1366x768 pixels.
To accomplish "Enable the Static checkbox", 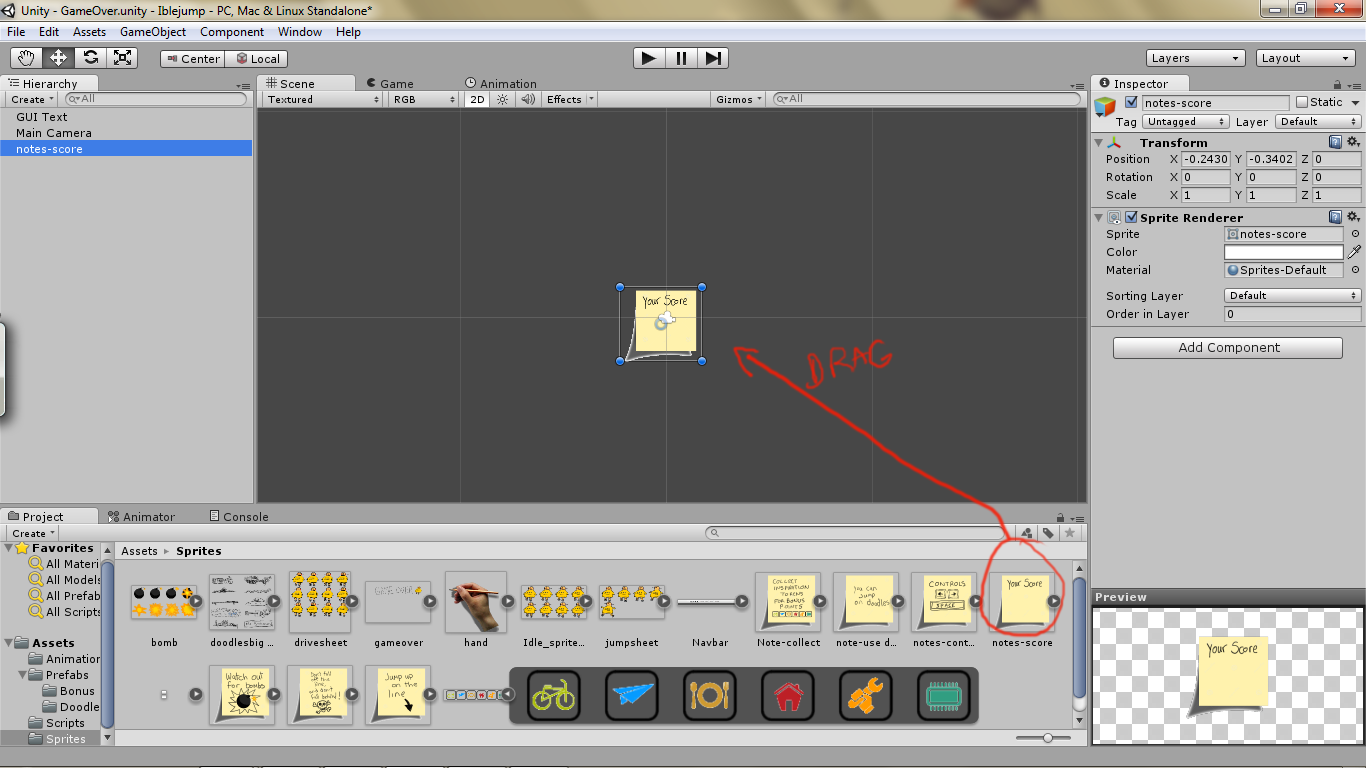I will click(x=1301, y=102).
